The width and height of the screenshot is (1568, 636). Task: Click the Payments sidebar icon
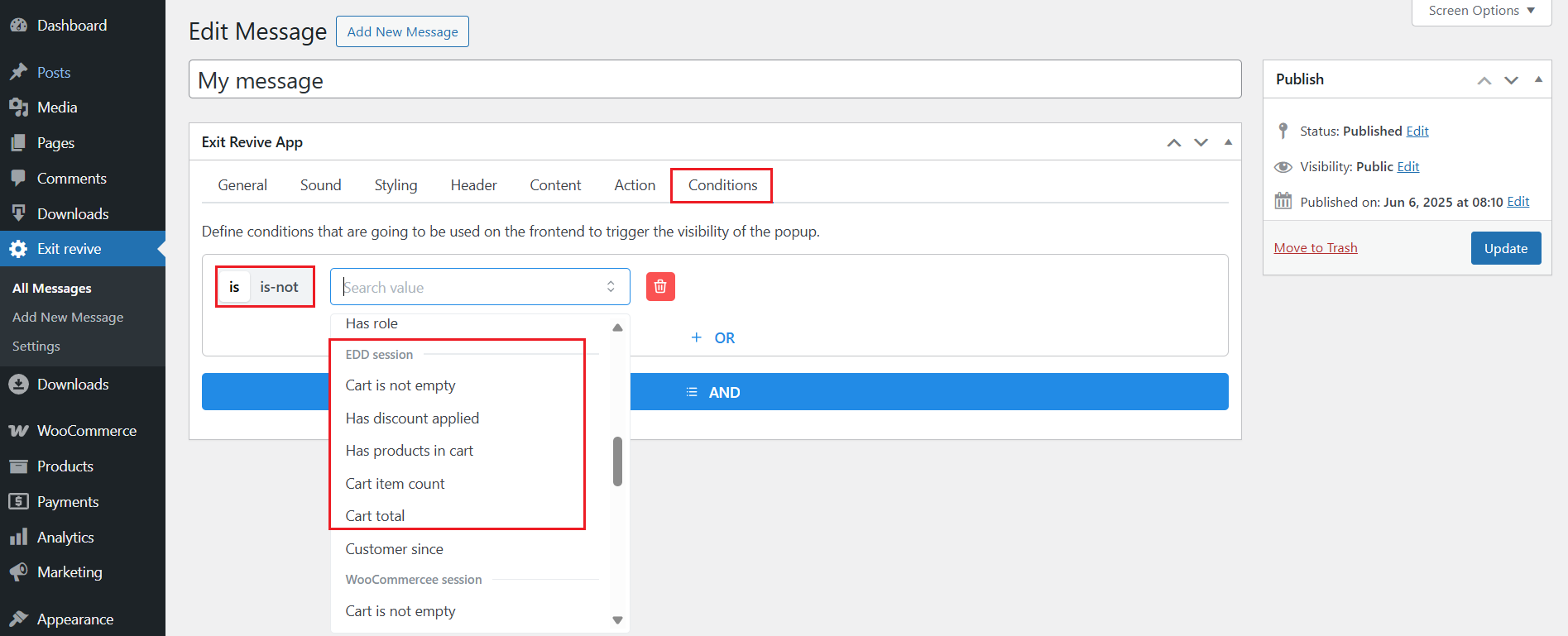[18, 502]
